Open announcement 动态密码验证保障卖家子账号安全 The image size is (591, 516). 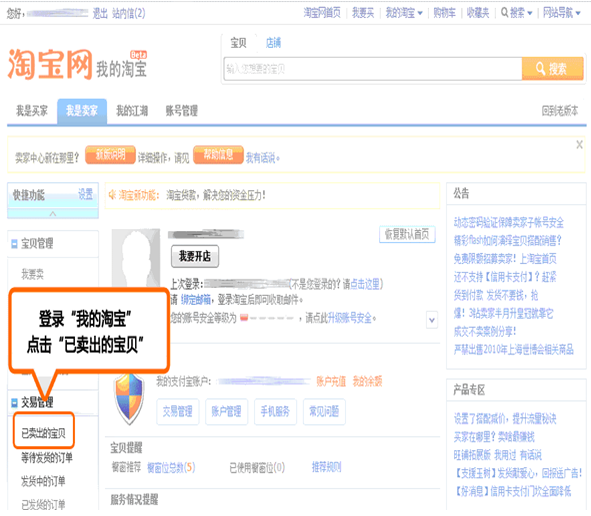(509, 223)
